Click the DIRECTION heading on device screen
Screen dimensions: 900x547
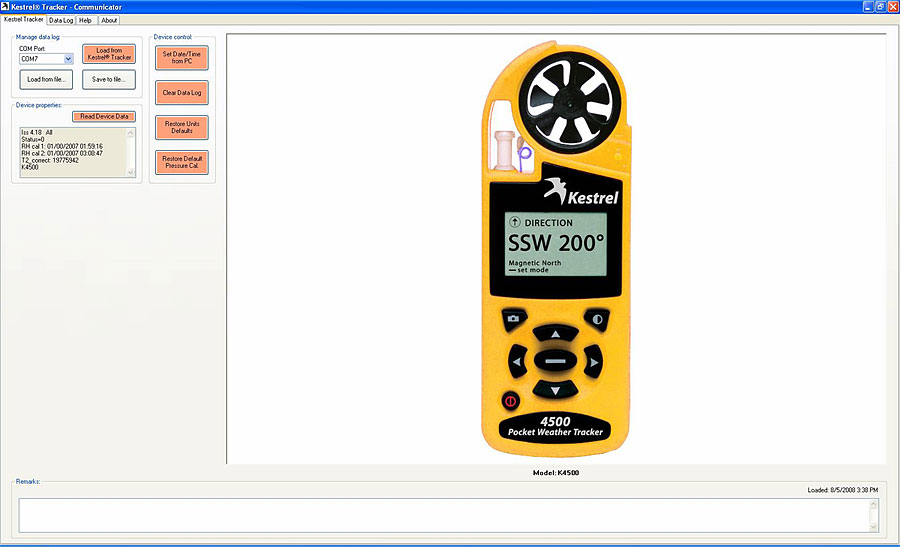click(548, 223)
